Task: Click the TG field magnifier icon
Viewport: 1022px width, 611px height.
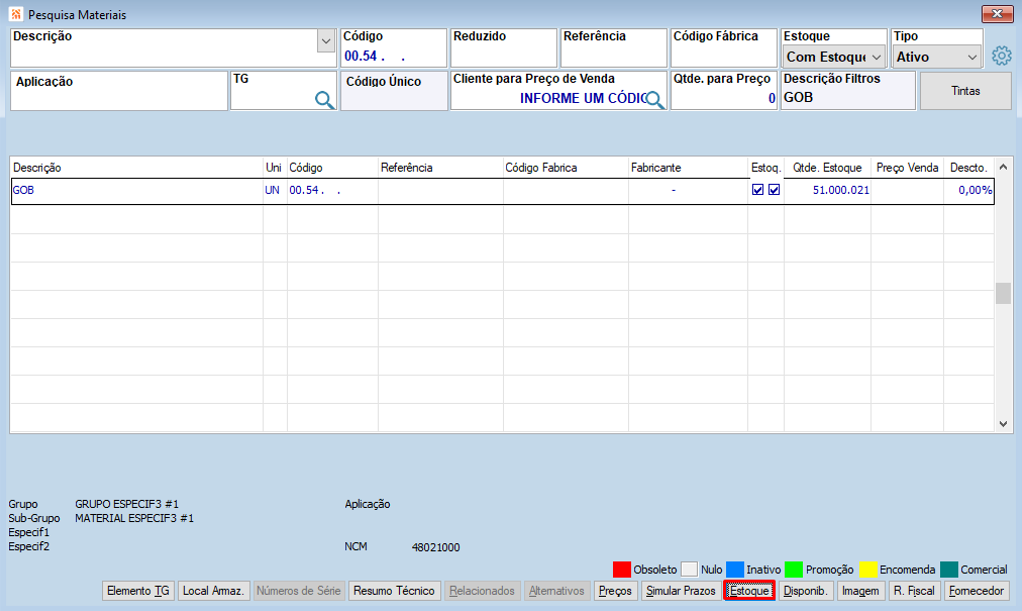Action: click(324, 99)
